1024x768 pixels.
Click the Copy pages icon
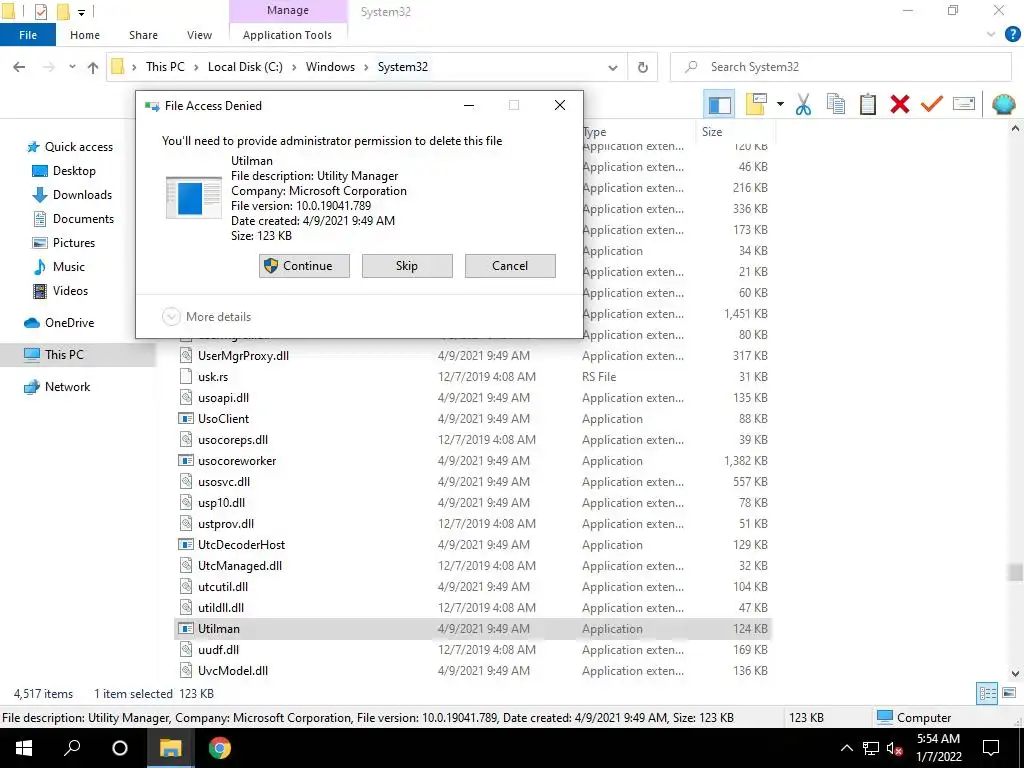tap(835, 104)
